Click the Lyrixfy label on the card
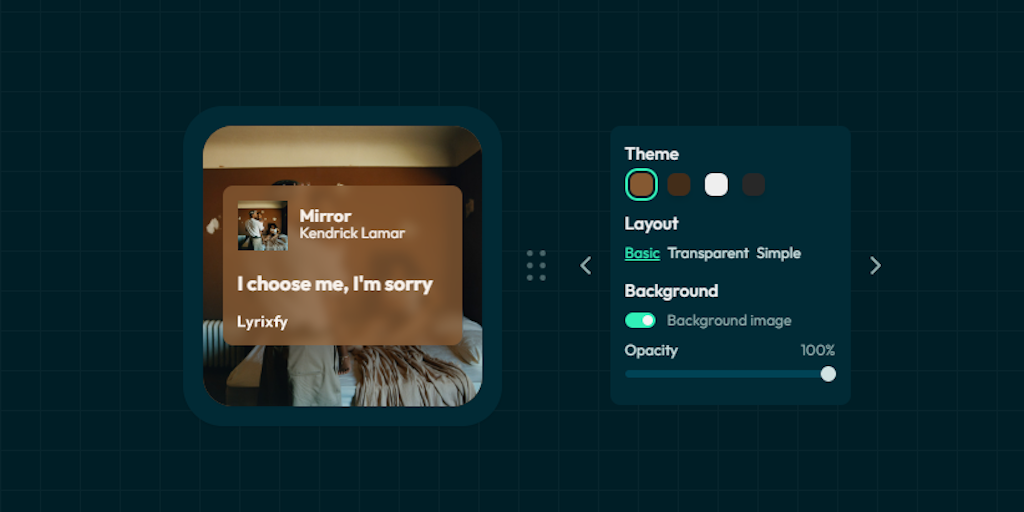 coord(262,322)
